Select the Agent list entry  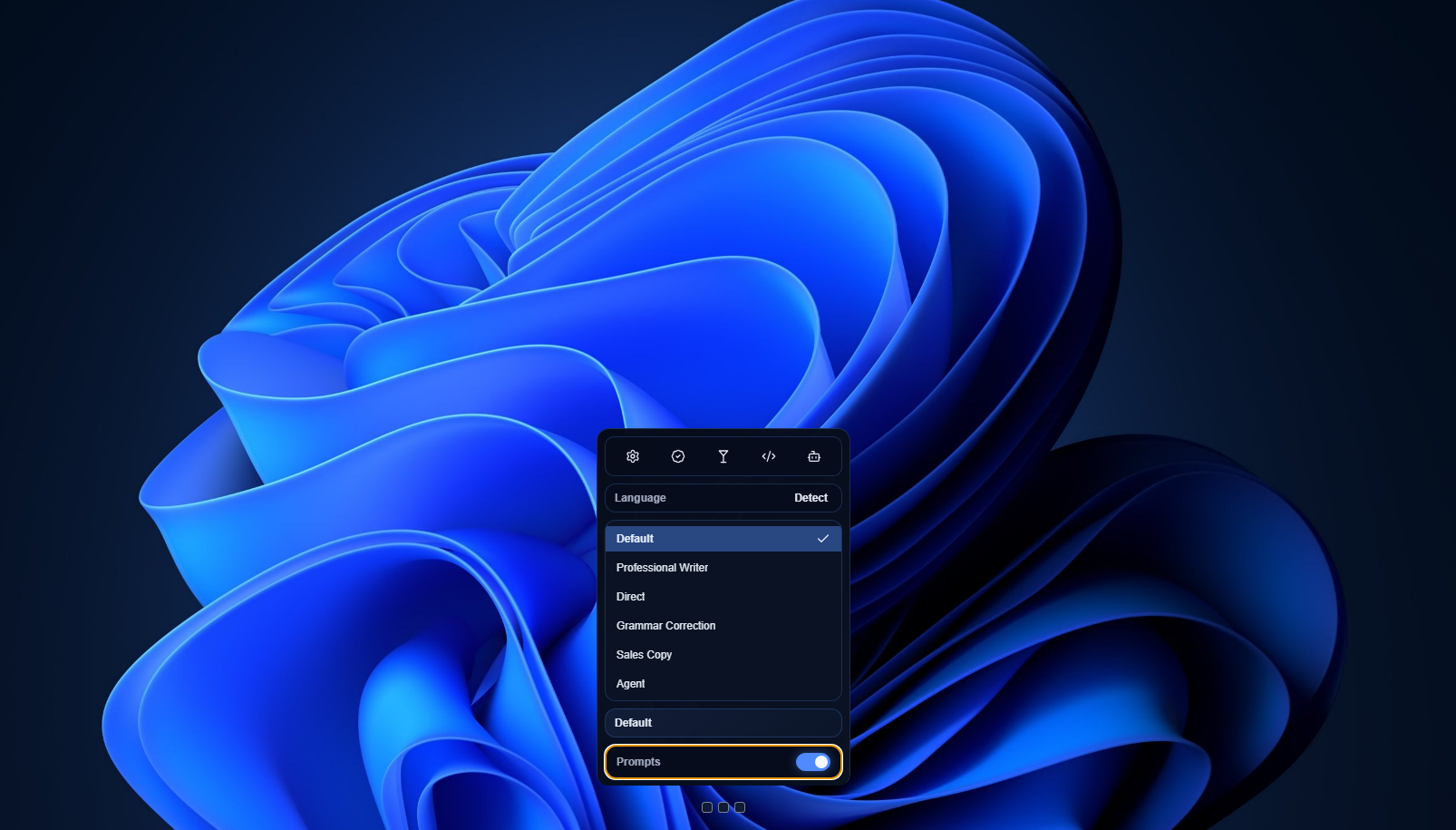(630, 683)
